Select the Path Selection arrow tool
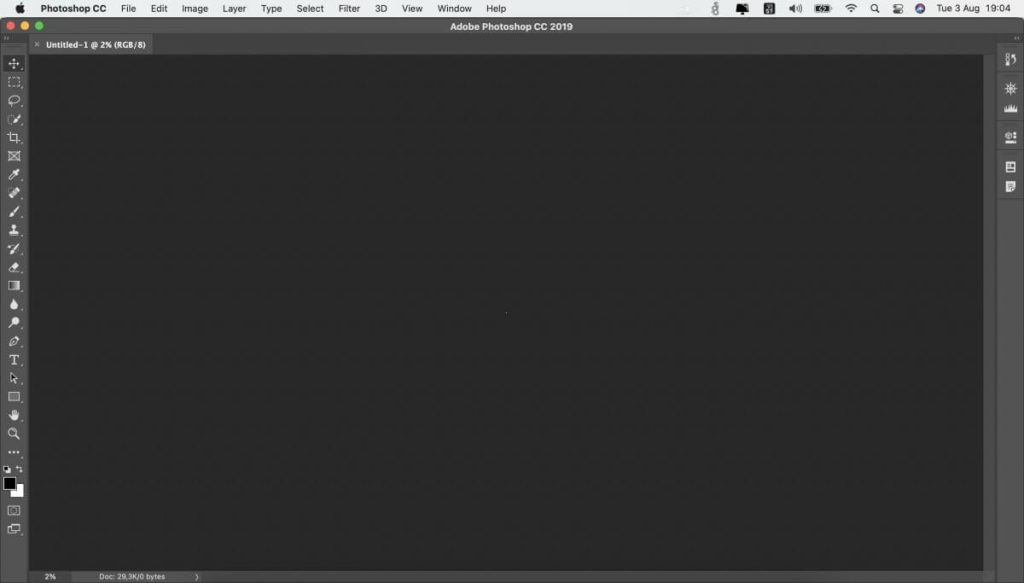The width and height of the screenshot is (1024, 583). (x=14, y=378)
